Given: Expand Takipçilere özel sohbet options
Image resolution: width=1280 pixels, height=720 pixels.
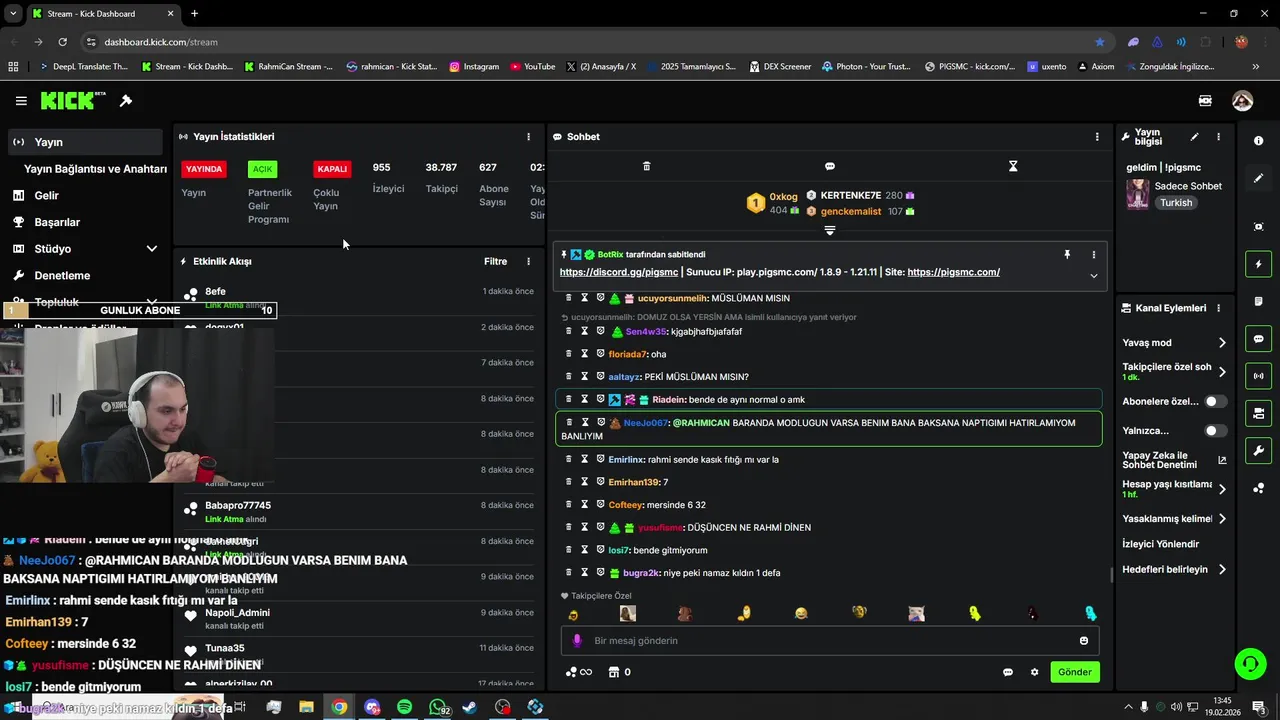Looking at the screenshot, I should (1222, 372).
